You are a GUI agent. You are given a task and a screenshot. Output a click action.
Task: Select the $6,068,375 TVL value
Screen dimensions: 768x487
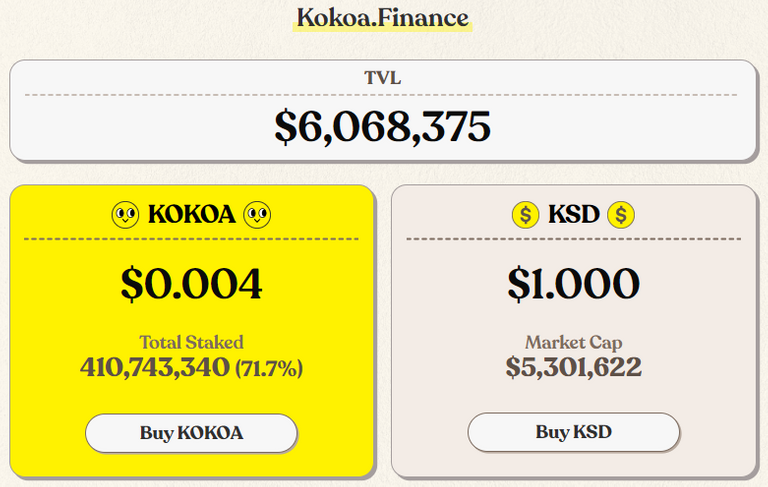pos(383,126)
